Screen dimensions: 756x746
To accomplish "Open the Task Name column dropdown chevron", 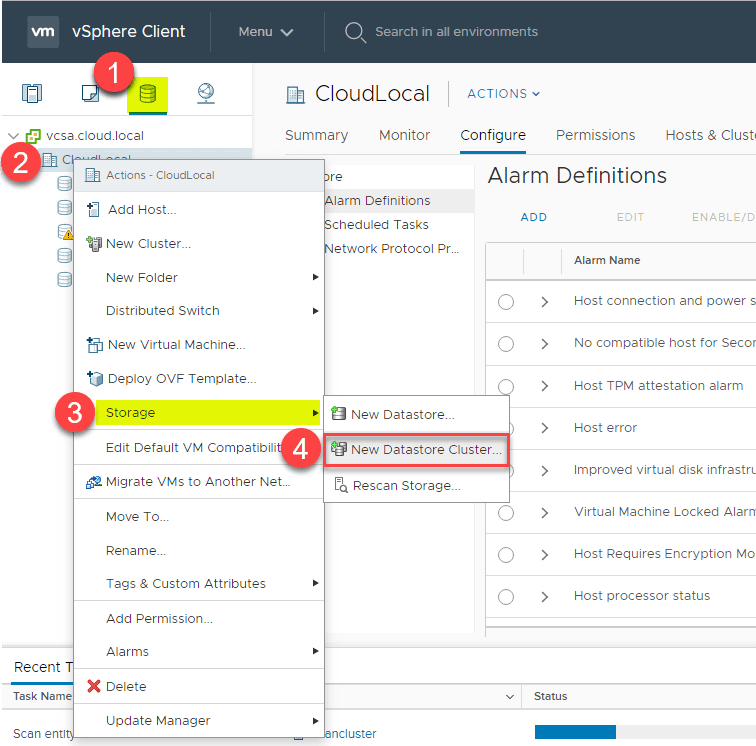I will pyautogui.click(x=510, y=696).
